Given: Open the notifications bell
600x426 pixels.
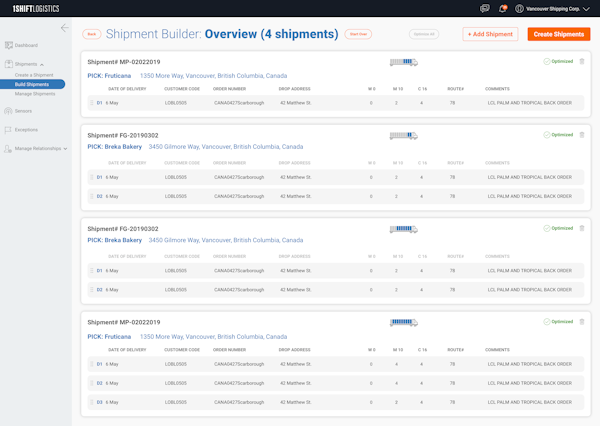Looking at the screenshot, I should (503, 8).
